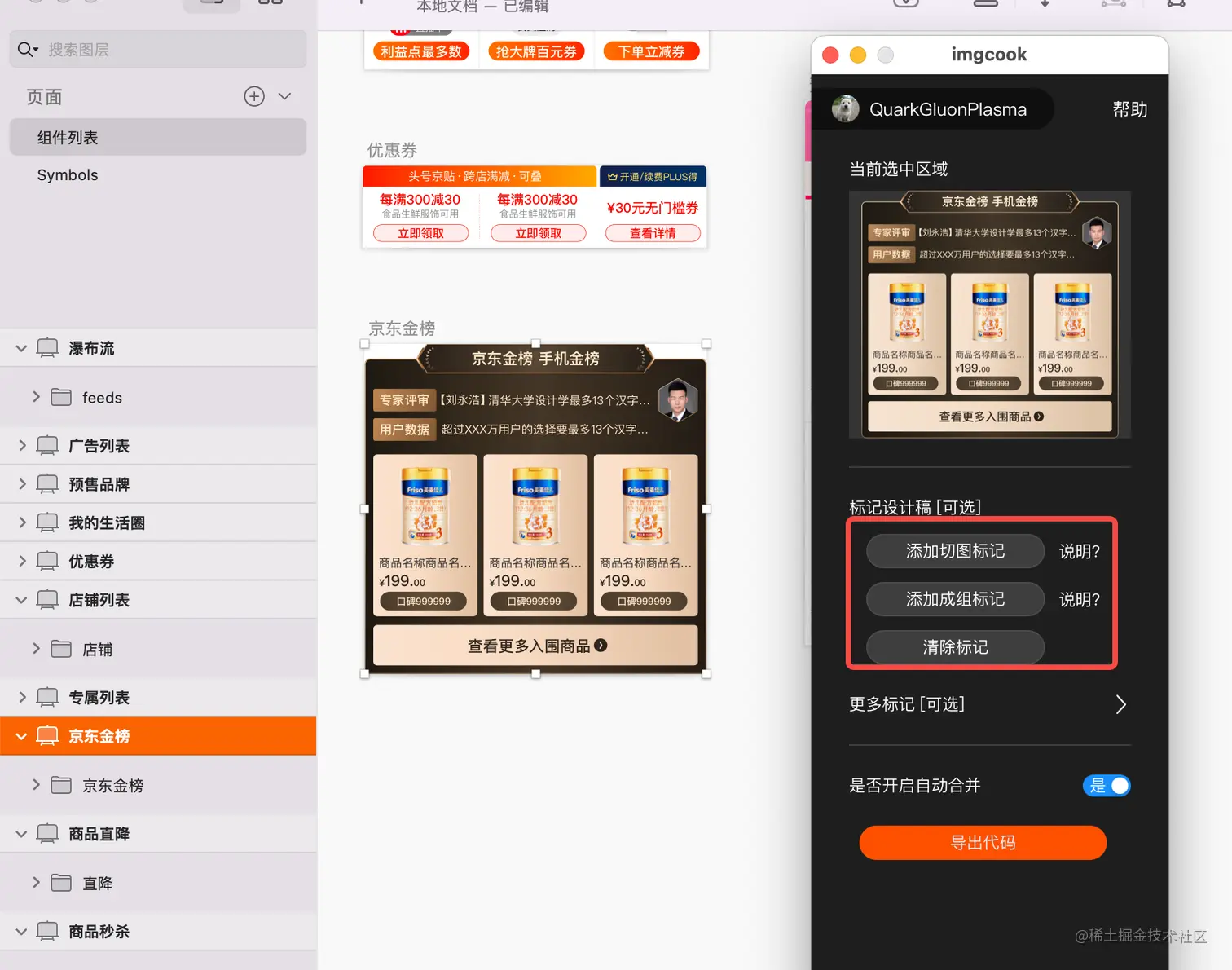Select the Symbols page

(68, 175)
